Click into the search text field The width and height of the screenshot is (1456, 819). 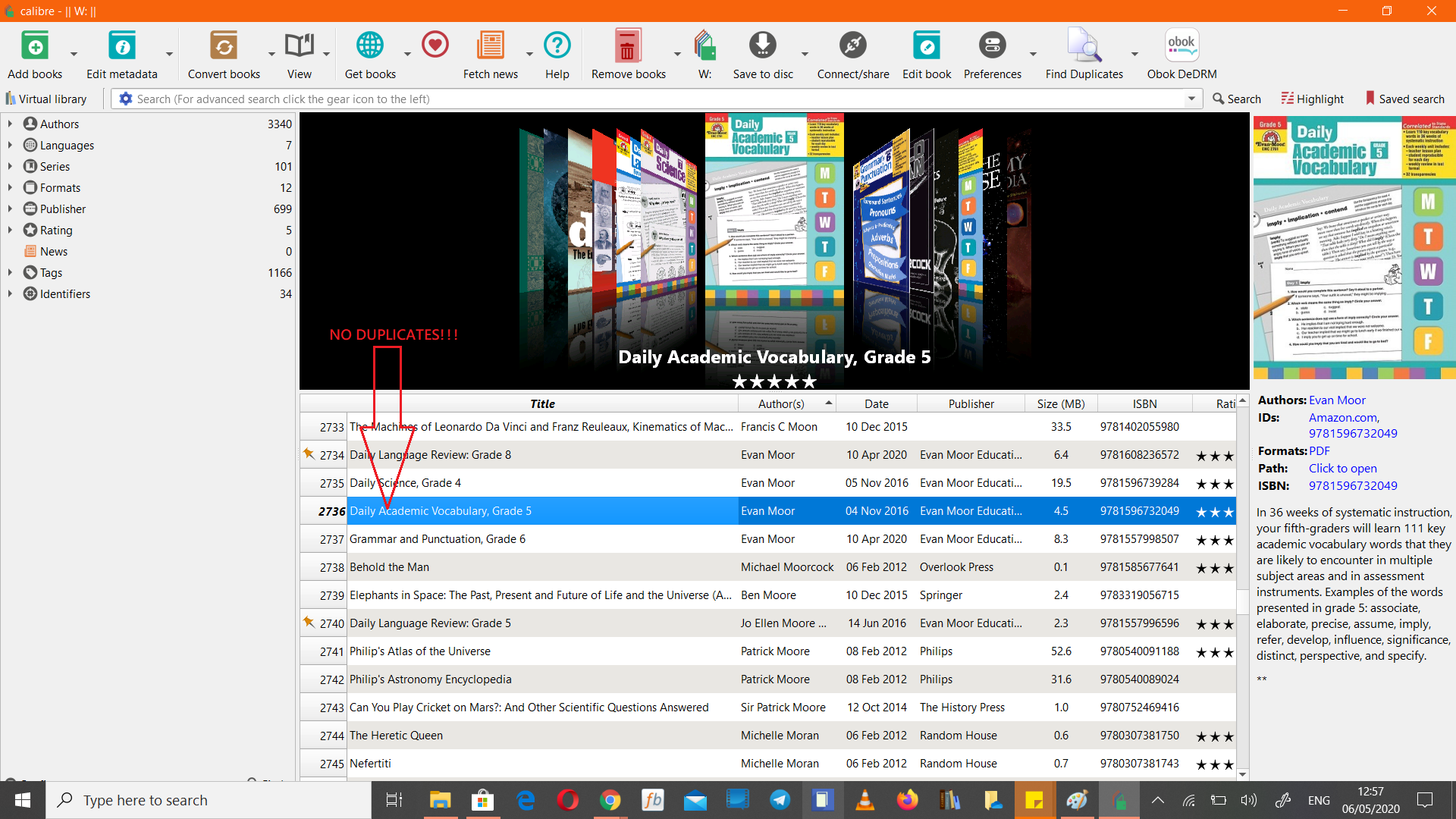(x=652, y=99)
